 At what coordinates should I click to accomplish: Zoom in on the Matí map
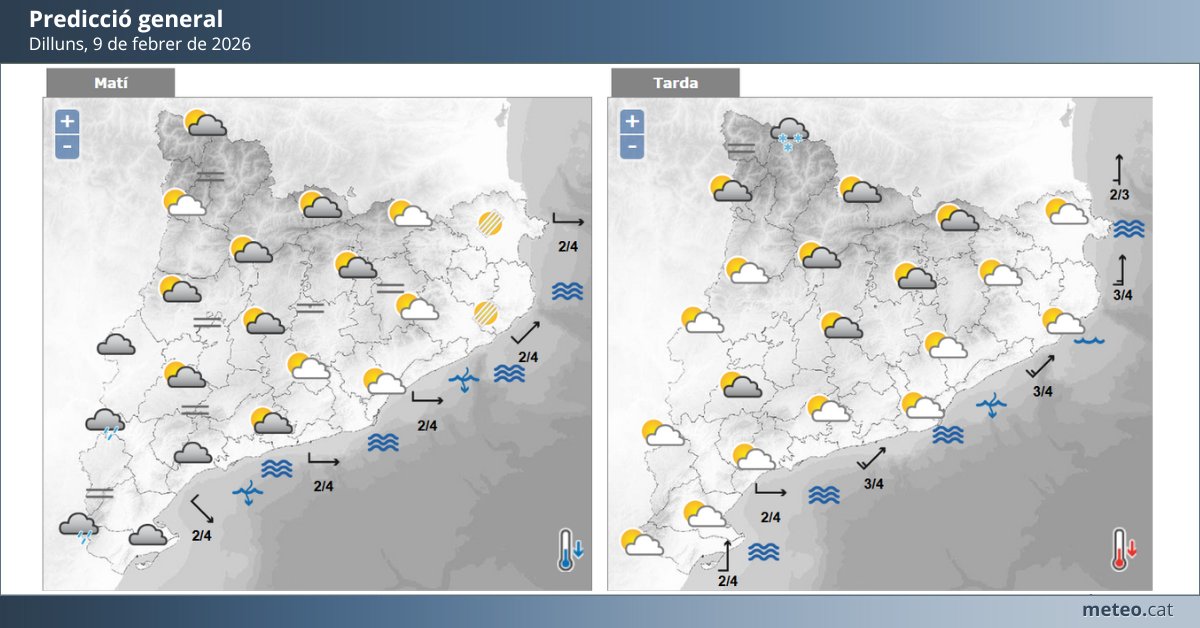[x=67, y=122]
